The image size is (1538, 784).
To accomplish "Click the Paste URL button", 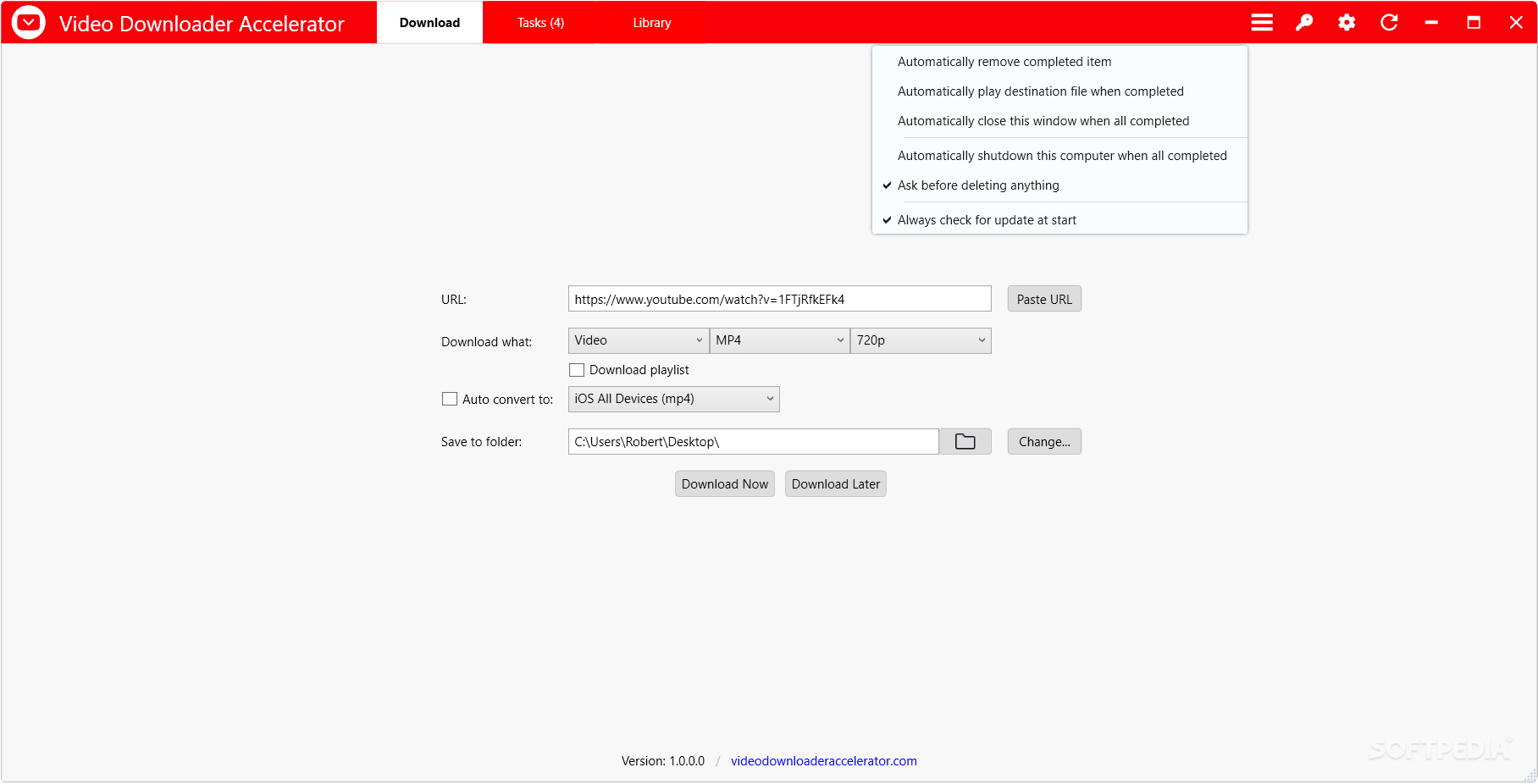I will [1044, 299].
